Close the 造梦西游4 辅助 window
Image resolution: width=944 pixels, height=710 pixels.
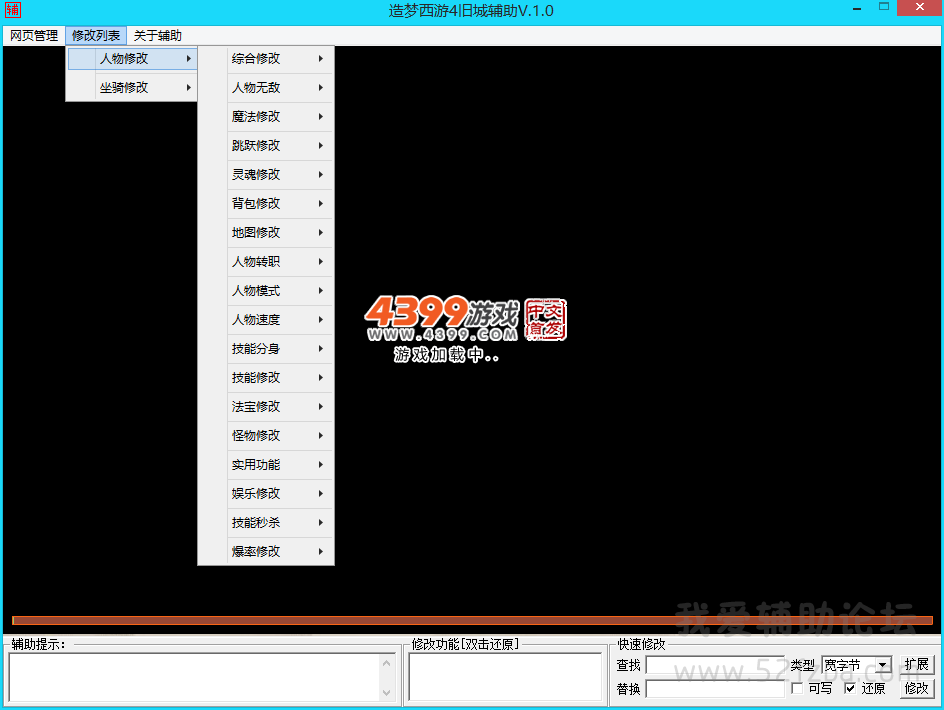(920, 7)
